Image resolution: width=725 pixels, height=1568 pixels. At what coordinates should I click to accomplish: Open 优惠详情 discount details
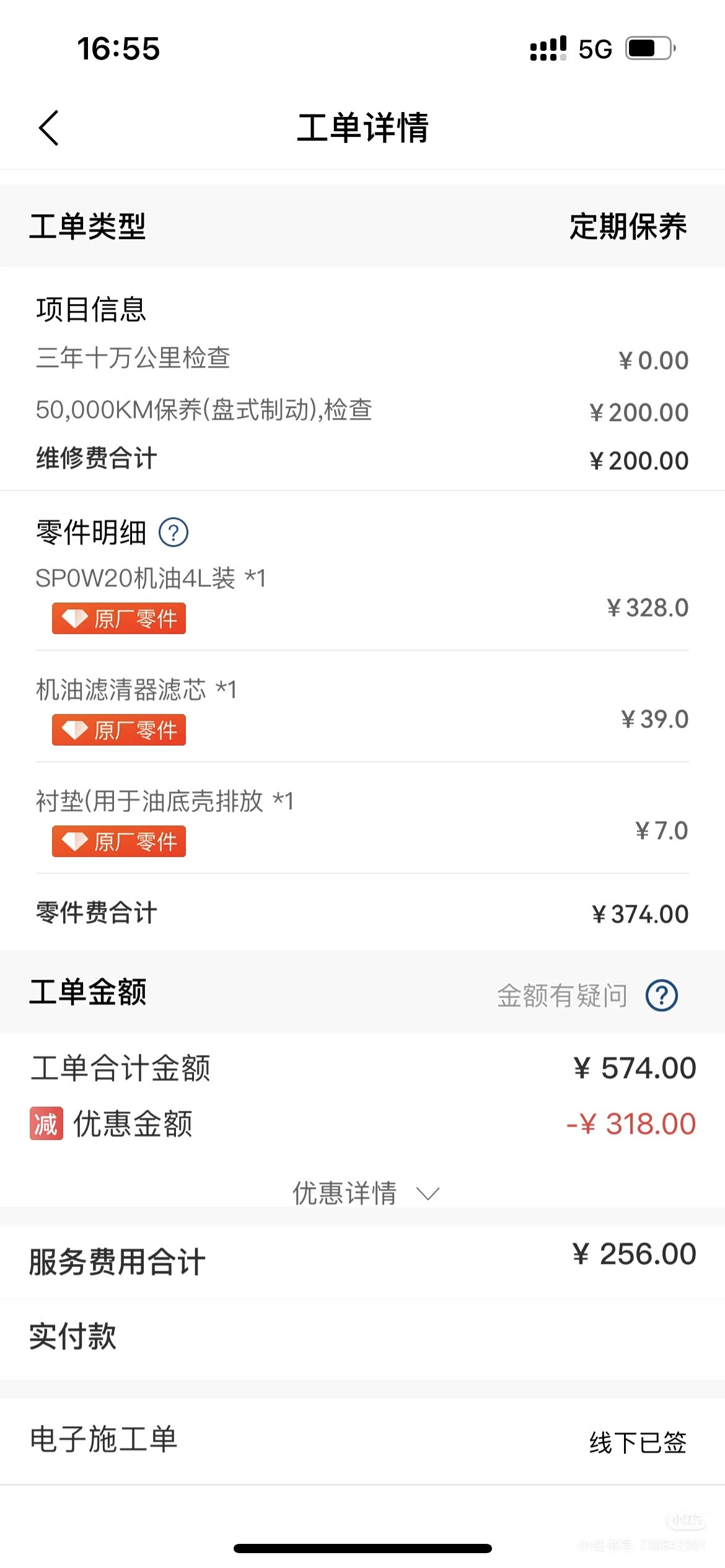pos(345,1193)
